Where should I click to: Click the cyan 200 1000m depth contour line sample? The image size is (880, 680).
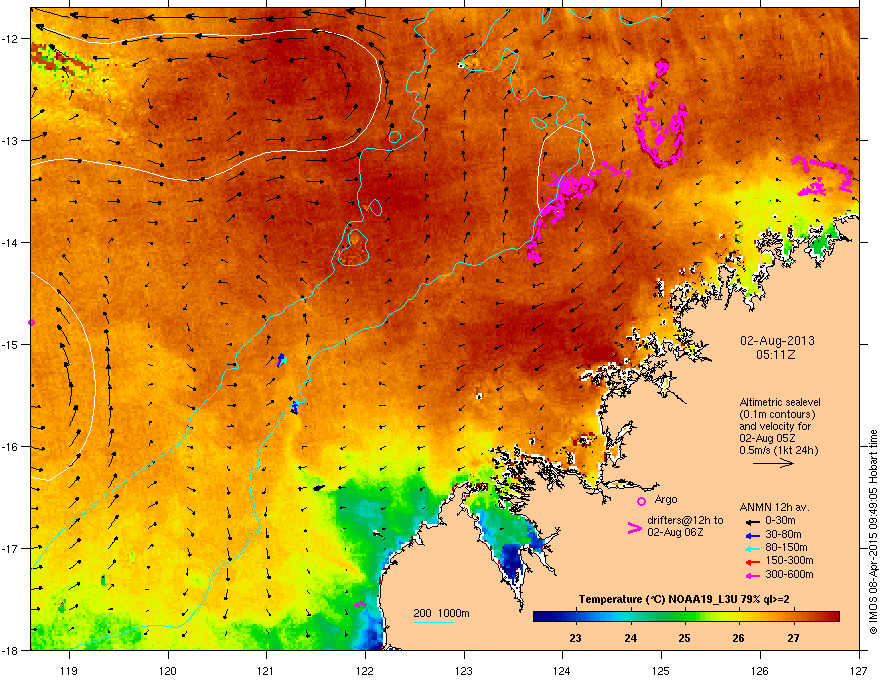point(433,622)
